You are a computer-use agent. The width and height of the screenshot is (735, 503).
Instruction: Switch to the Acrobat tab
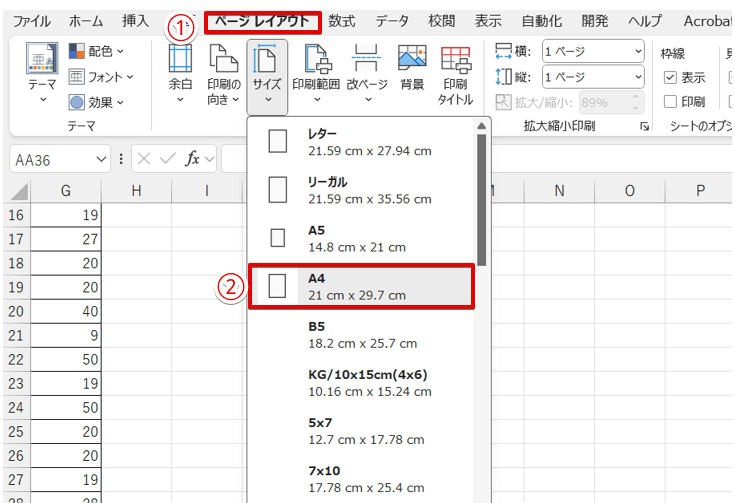point(707,21)
